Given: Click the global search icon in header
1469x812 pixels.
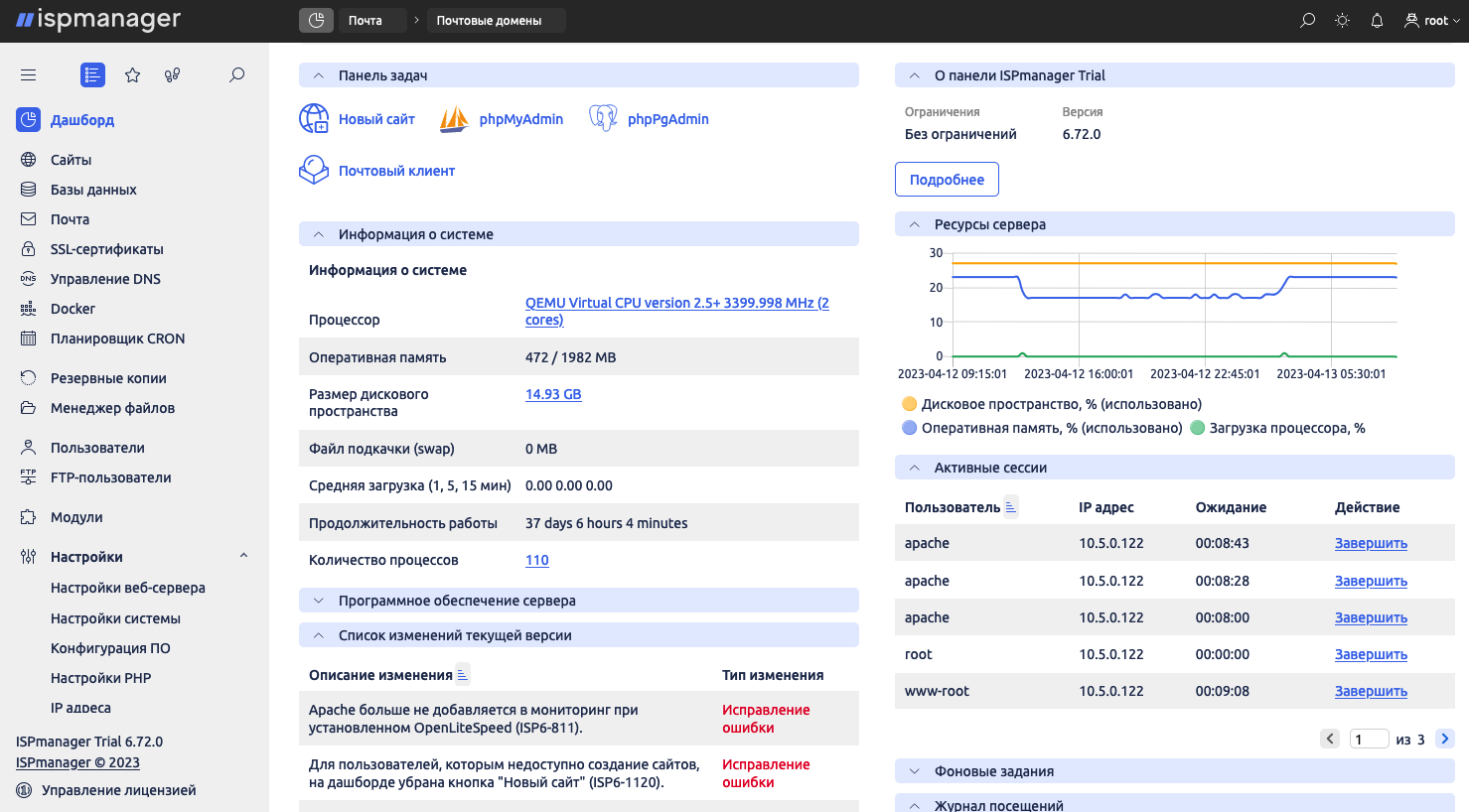Looking at the screenshot, I should coord(1308,20).
